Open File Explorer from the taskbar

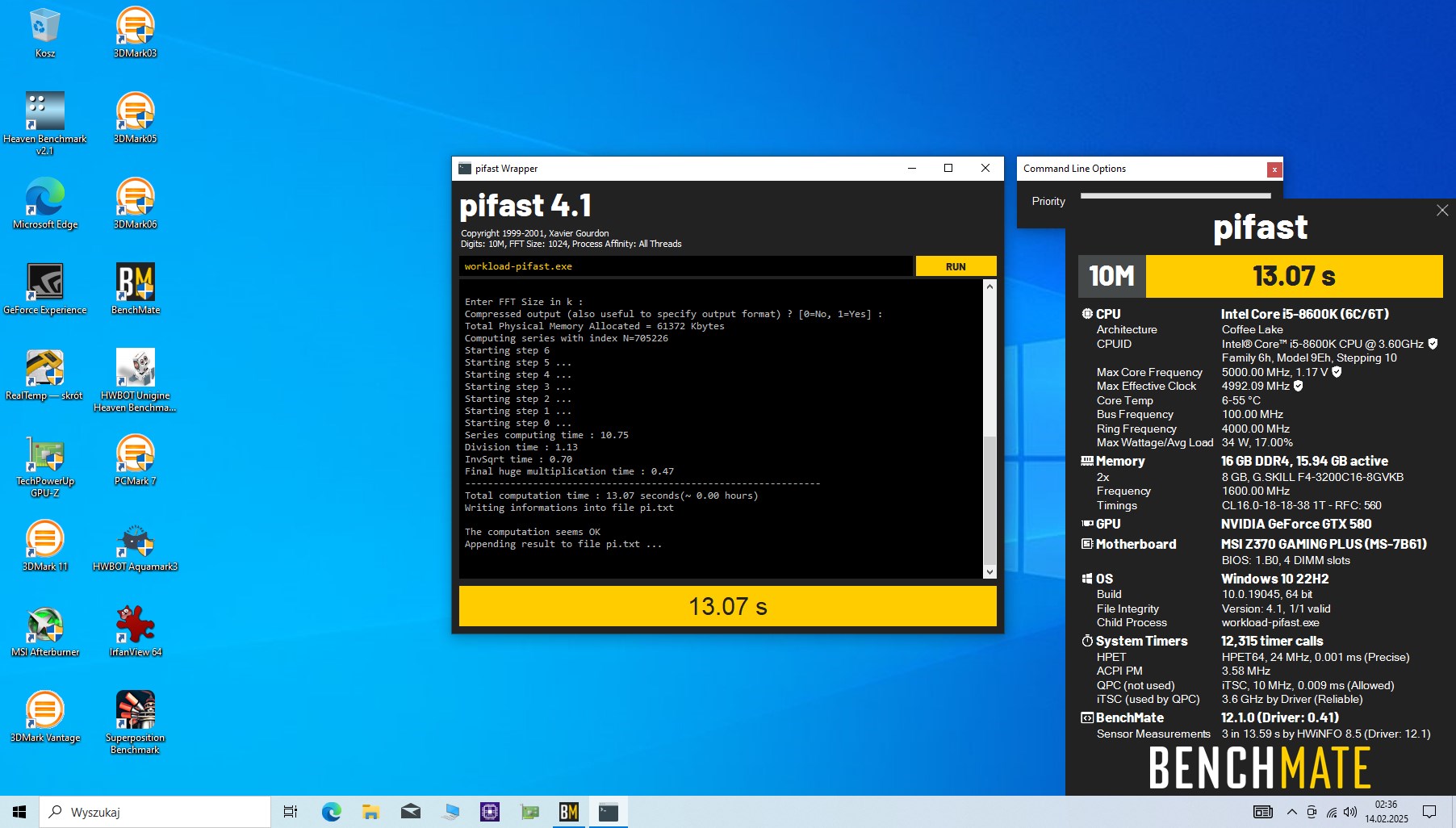click(x=370, y=812)
